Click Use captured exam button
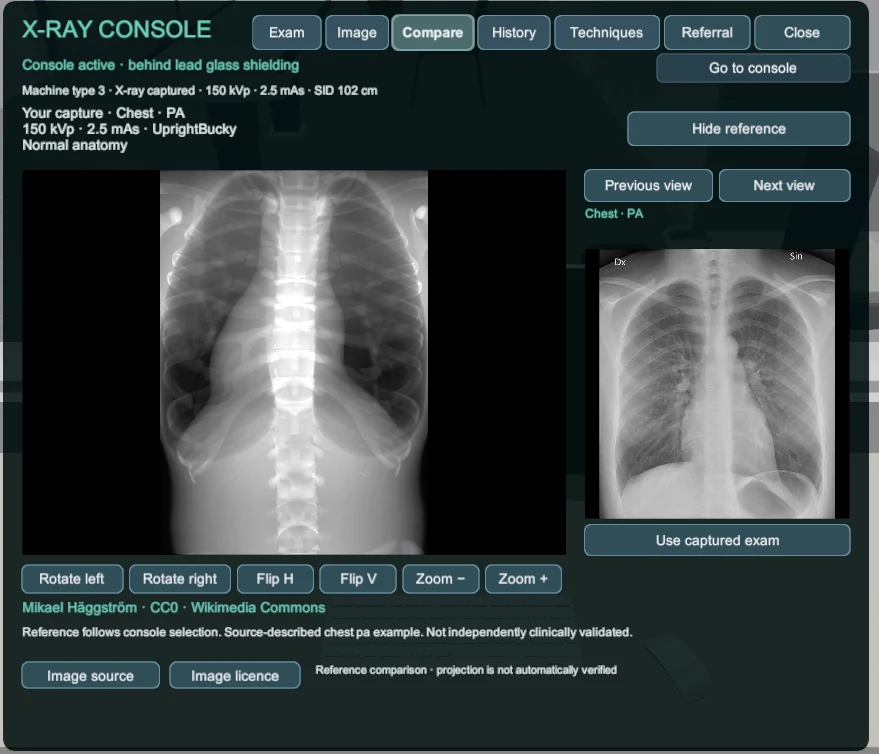Image resolution: width=879 pixels, height=754 pixels. 717,540
